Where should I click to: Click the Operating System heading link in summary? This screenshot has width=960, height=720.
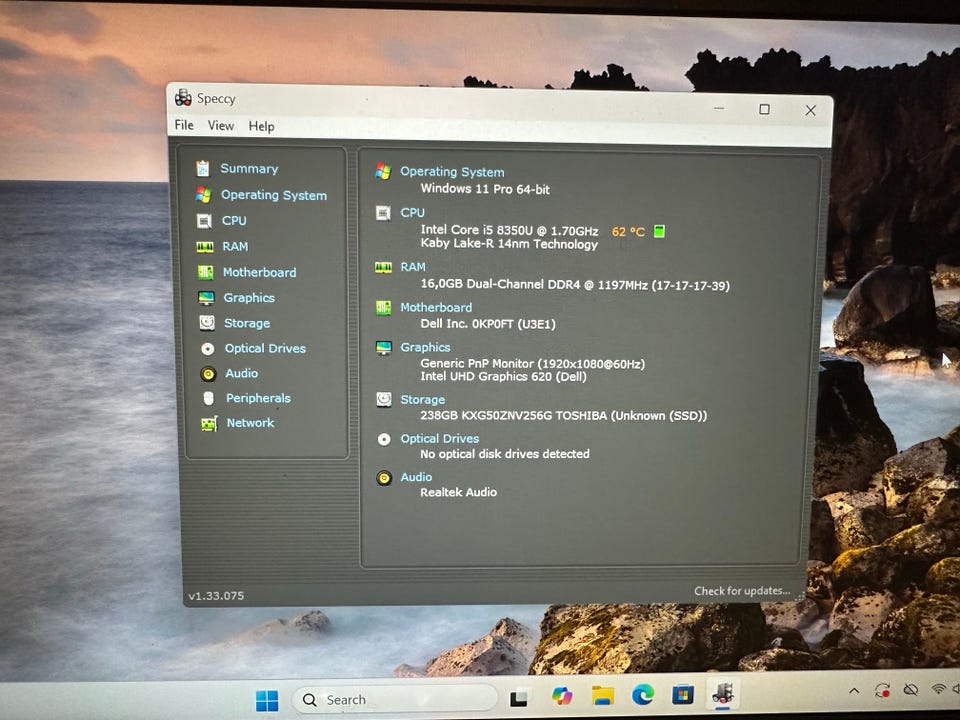[452, 172]
